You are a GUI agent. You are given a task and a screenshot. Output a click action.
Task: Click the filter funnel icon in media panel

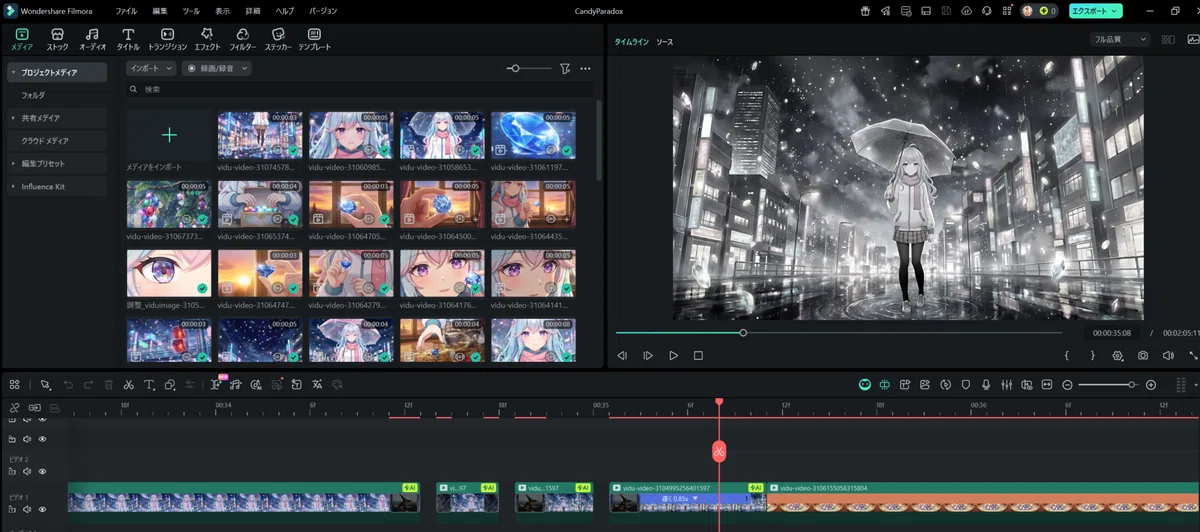565,68
